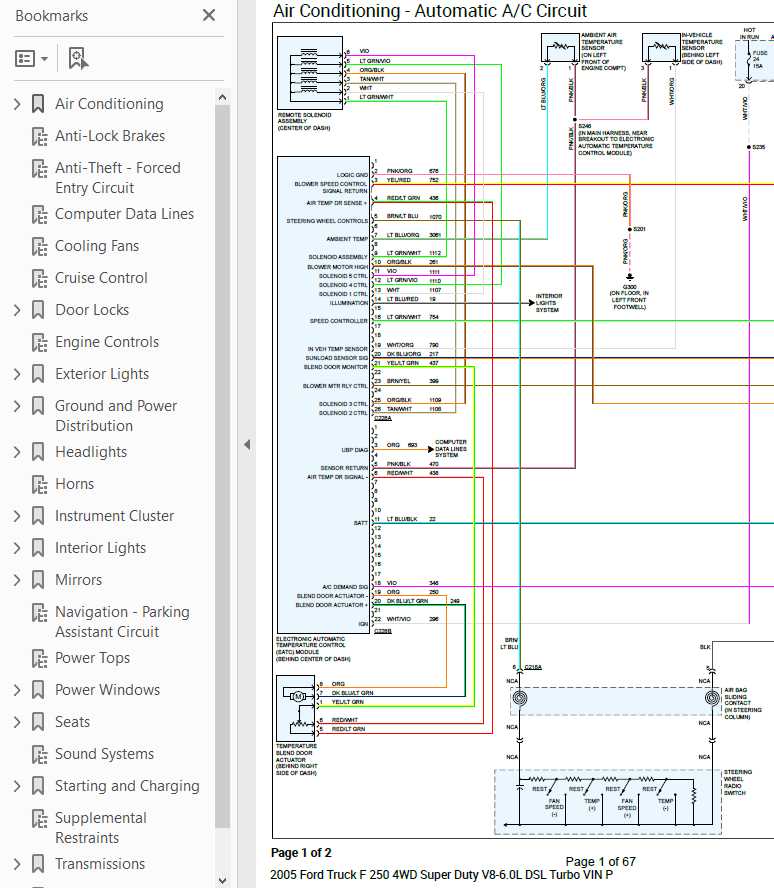
Task: Click the Remote Solenoid Assembly component
Action: (x=310, y=73)
